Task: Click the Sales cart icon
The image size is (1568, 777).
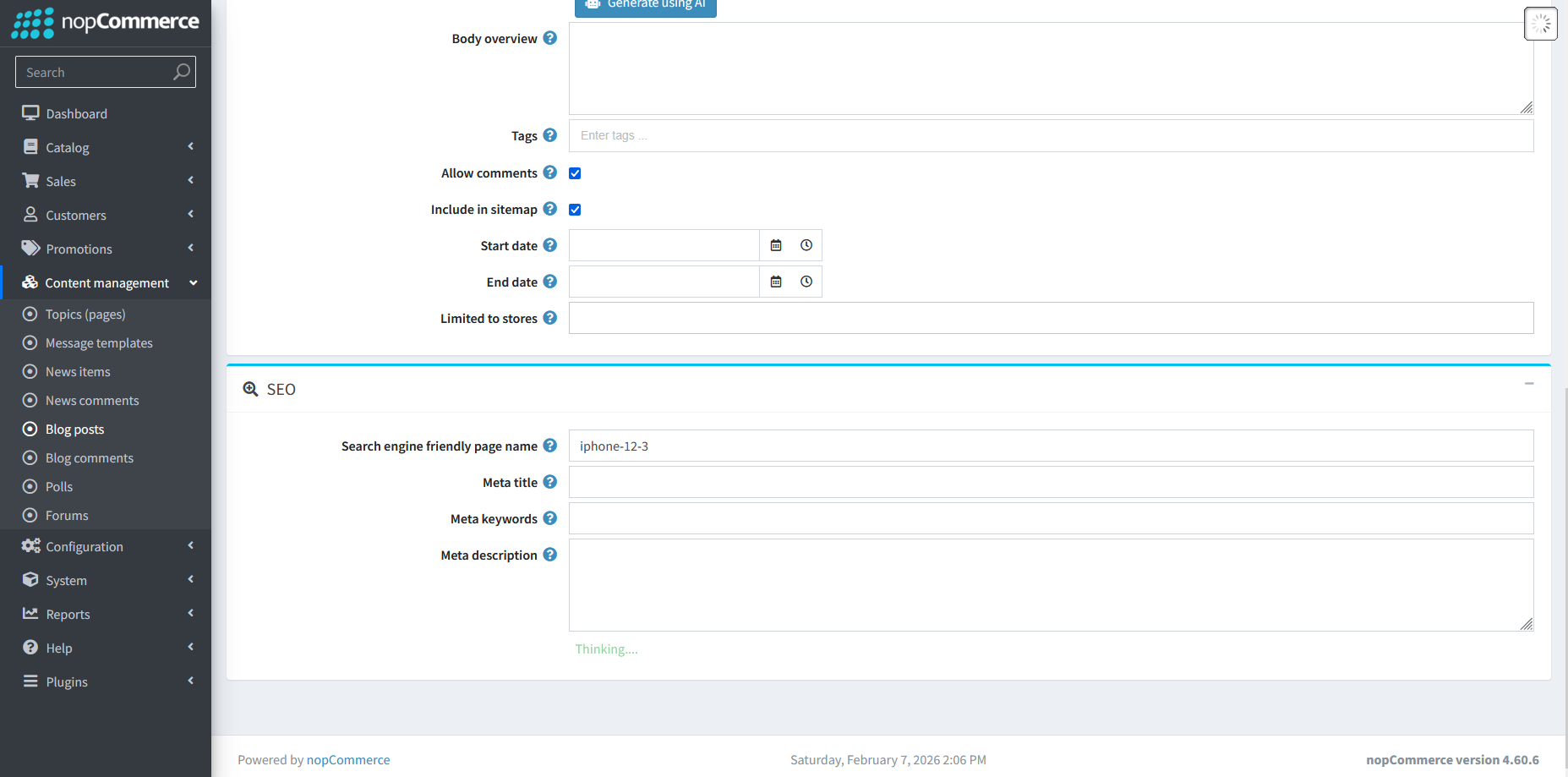Action: coord(30,180)
